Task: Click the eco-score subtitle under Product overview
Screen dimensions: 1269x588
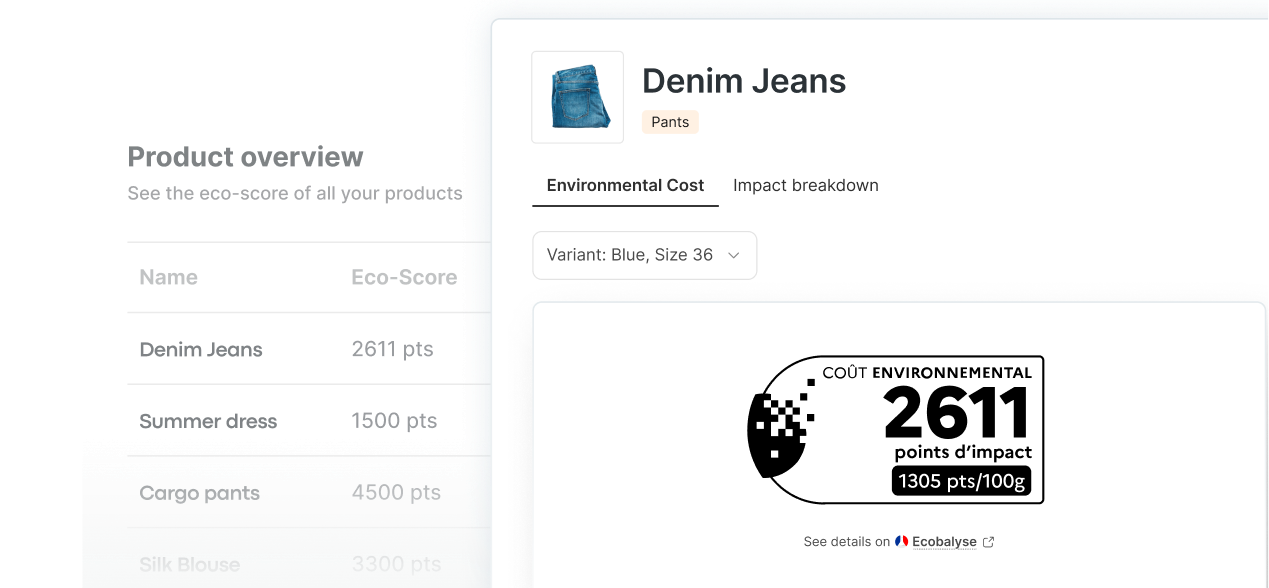Action: (295, 193)
